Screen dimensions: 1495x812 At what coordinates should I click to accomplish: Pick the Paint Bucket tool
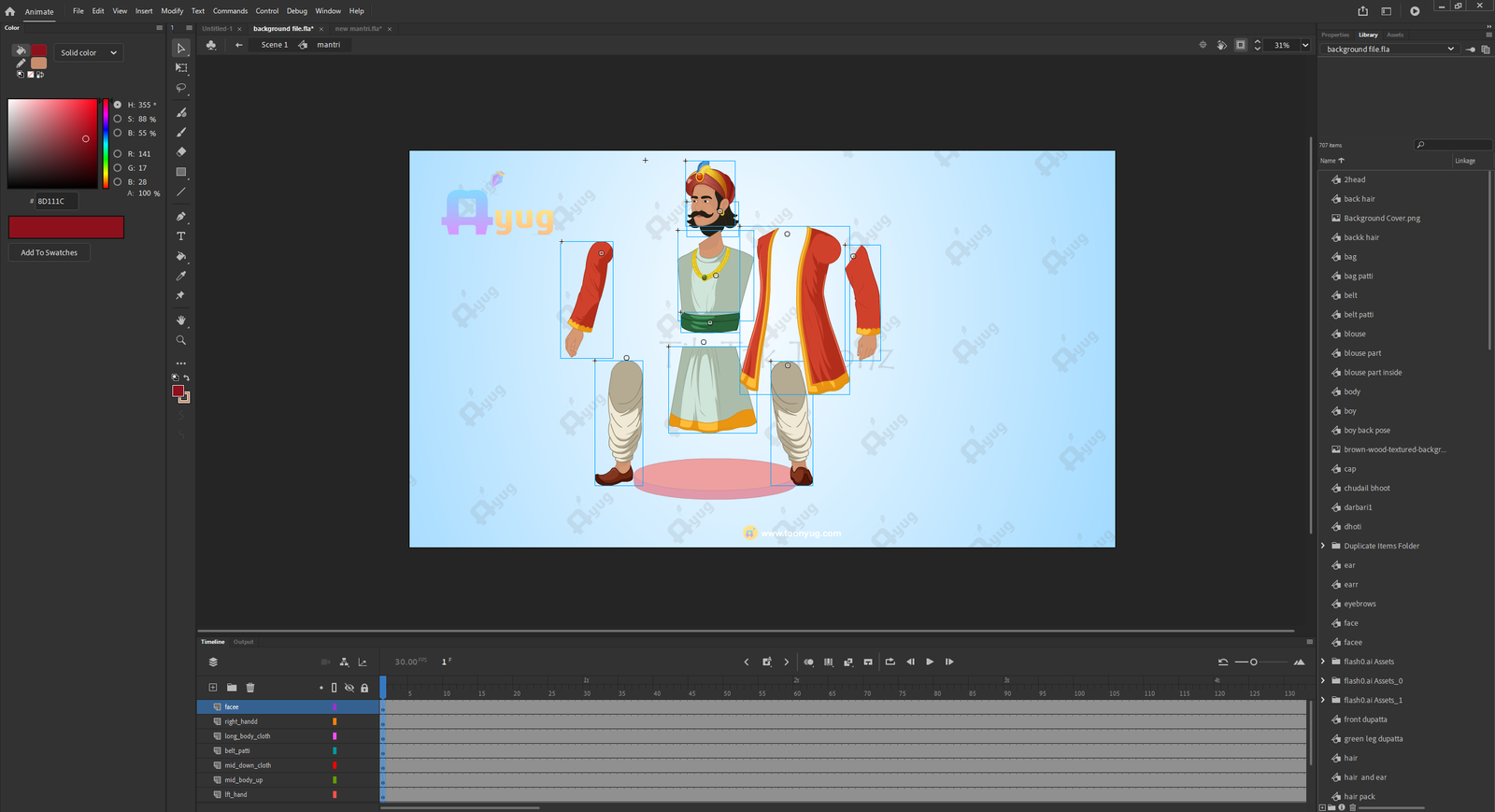181,256
